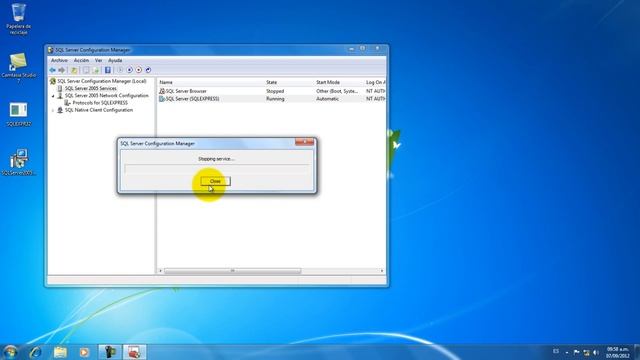
Task: Select Protocols for SQLEXPRESS tree node
Action: click(100, 103)
